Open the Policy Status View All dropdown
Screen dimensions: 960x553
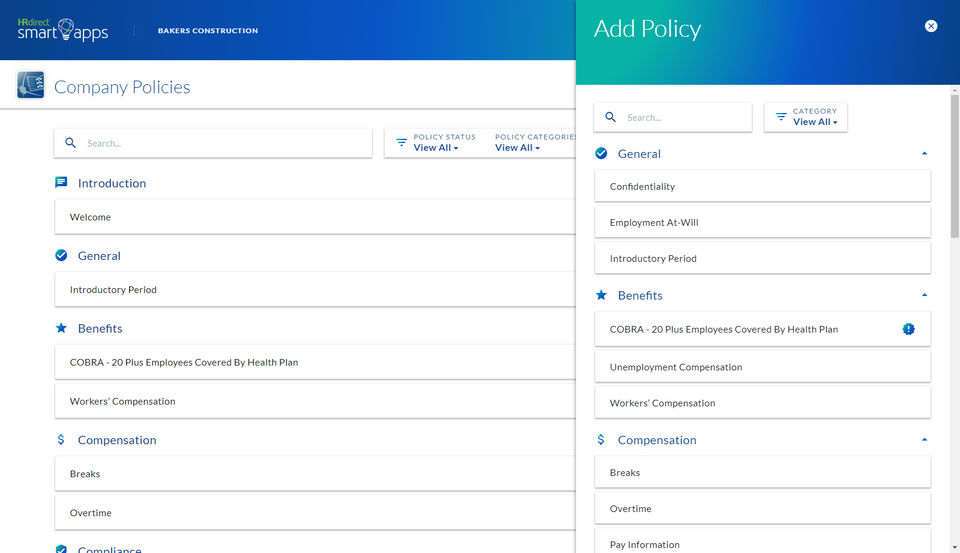[436, 148]
